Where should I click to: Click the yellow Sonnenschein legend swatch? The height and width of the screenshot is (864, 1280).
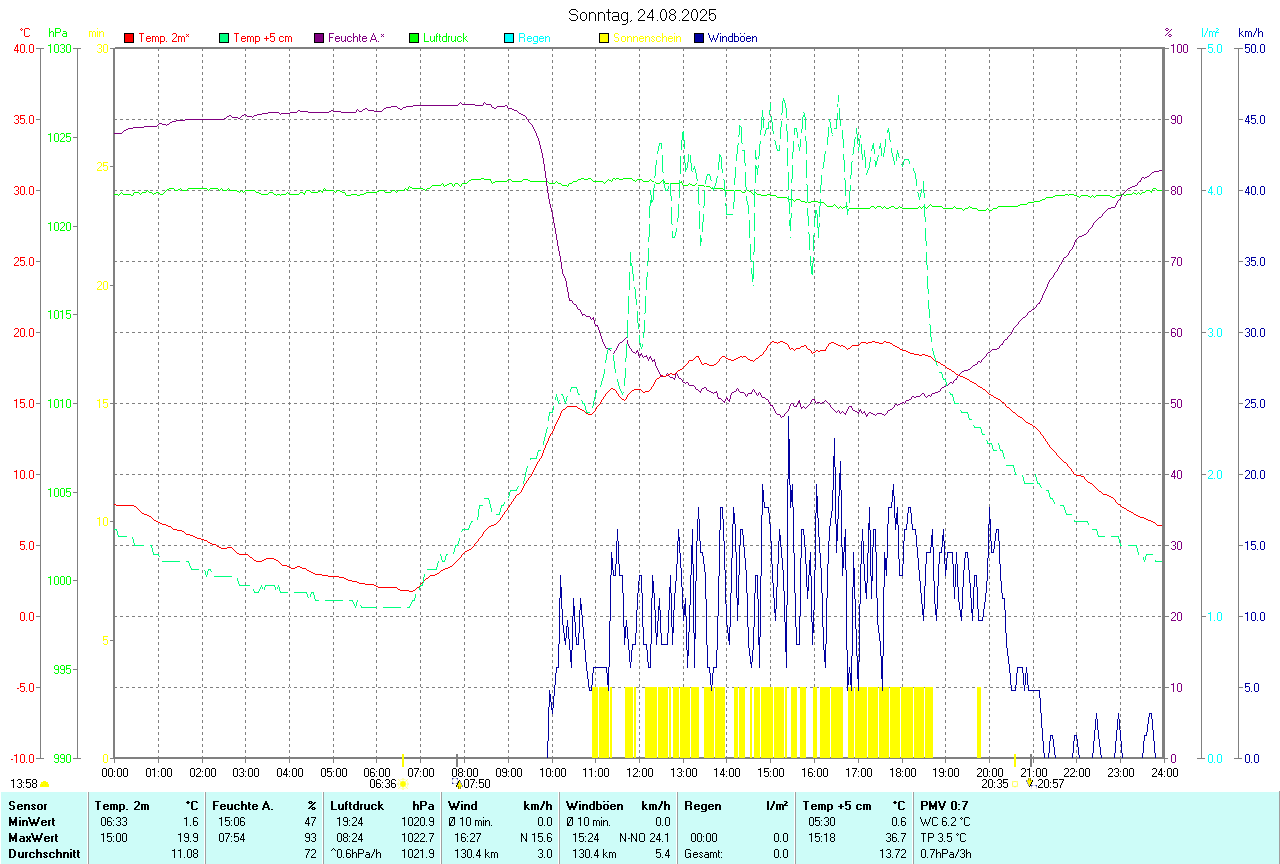(x=604, y=38)
